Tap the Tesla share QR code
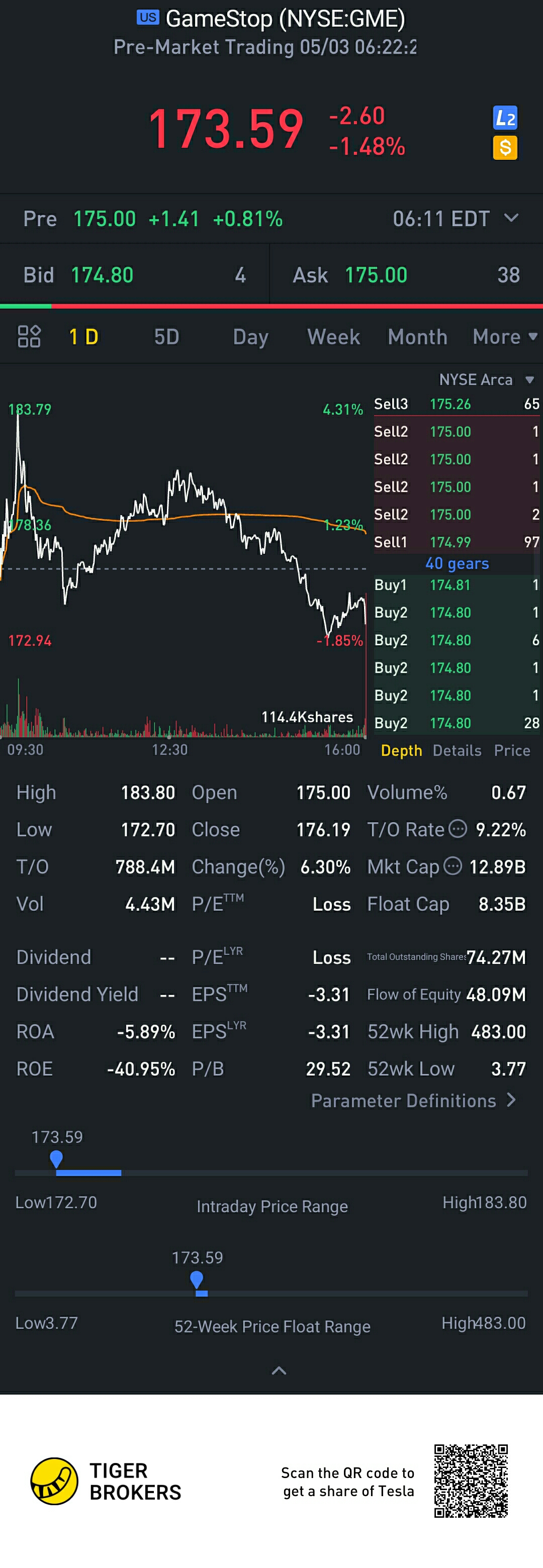Viewport: 543px width, 1568px height. (x=471, y=1481)
